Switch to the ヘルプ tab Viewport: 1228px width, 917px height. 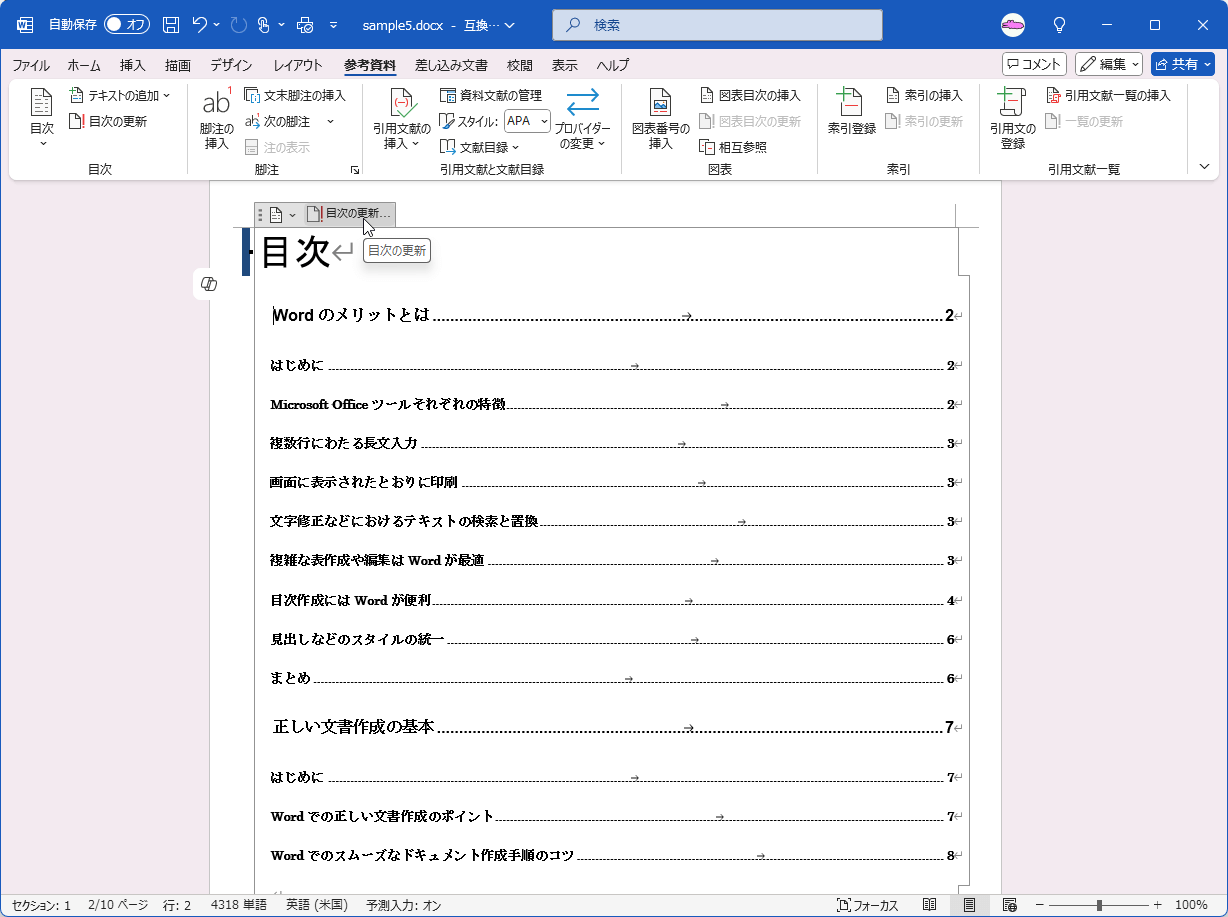pyautogui.click(x=613, y=65)
